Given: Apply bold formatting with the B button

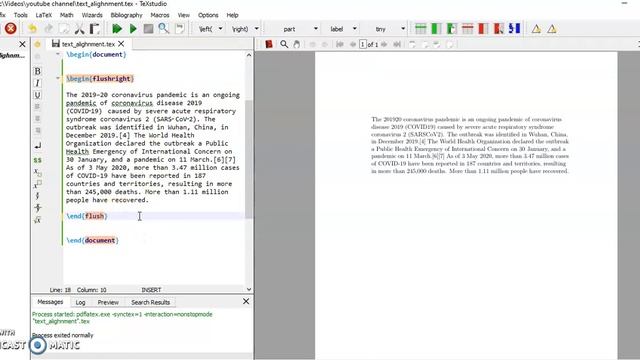Looking at the screenshot, I should point(38,71).
